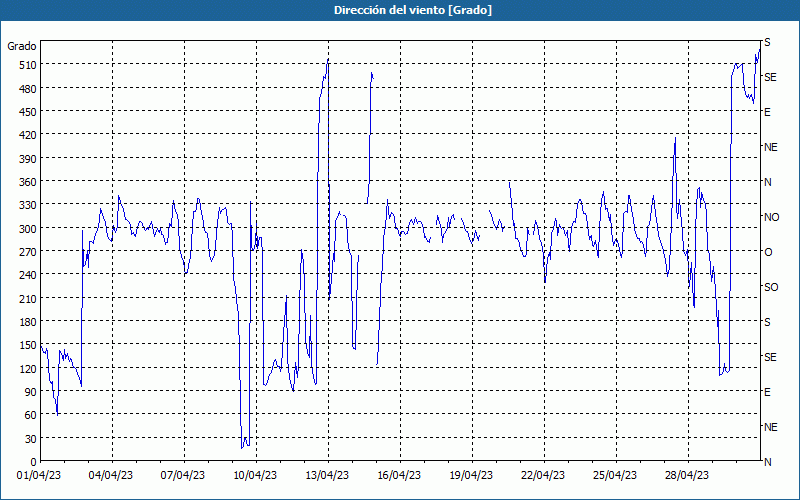This screenshot has height=500, width=800.
Task: Select the 240 value on left axis
Action: pos(28,276)
